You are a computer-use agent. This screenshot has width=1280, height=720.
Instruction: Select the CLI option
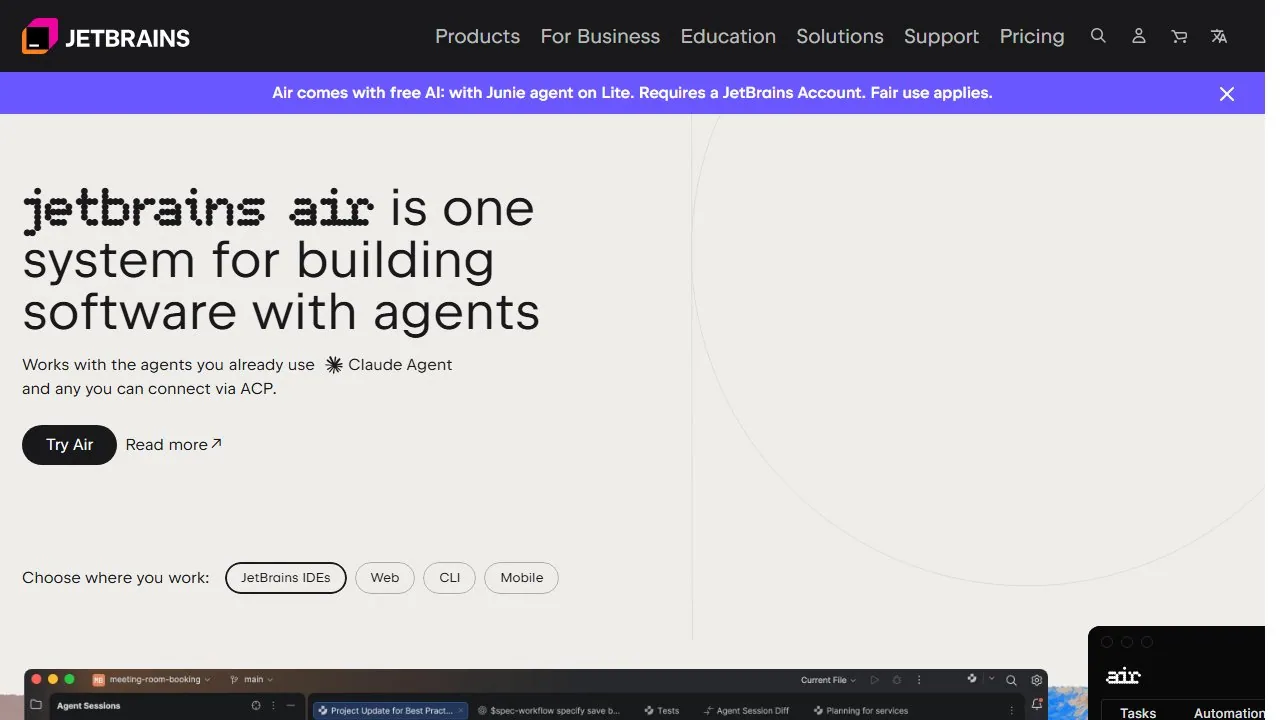pyautogui.click(x=450, y=578)
